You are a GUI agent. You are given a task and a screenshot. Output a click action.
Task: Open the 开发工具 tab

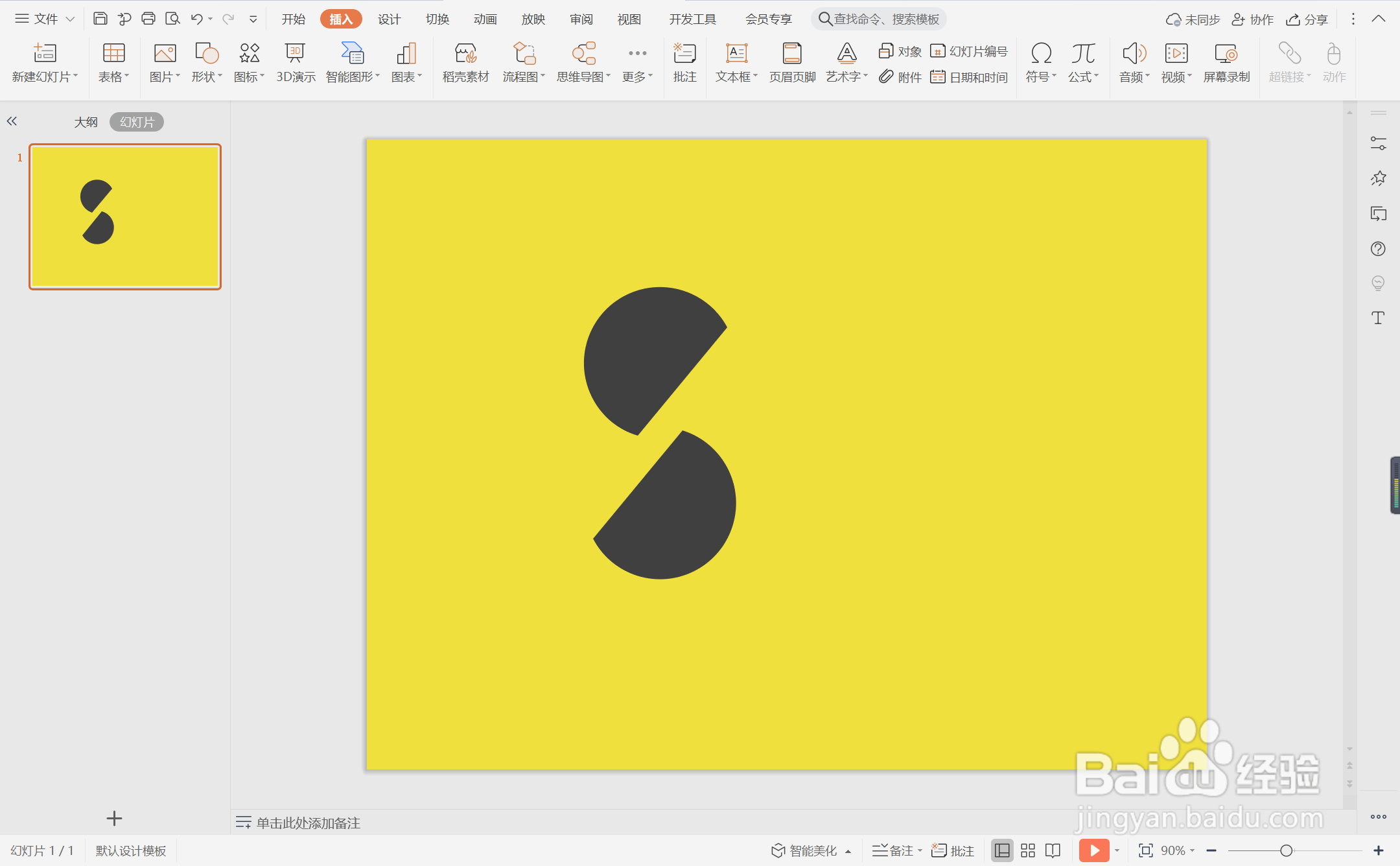(693, 19)
